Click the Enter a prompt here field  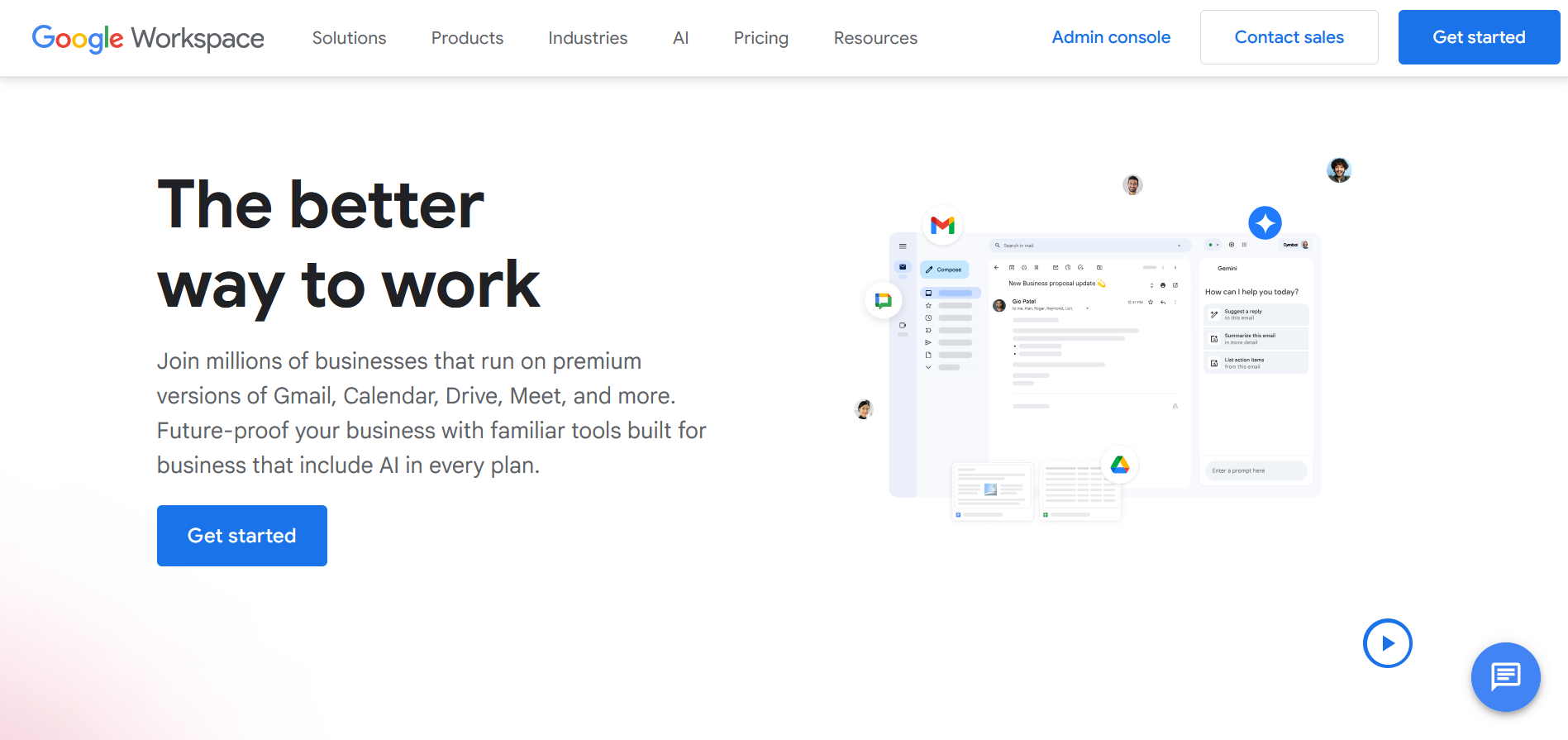(x=1256, y=470)
